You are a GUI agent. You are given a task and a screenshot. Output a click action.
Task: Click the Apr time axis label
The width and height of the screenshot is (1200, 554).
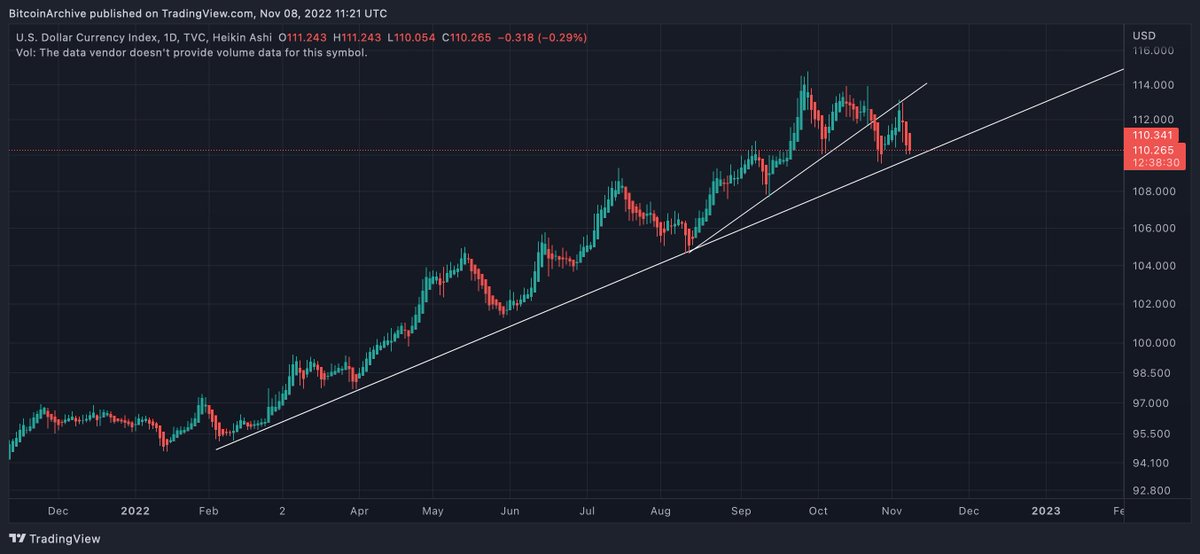(359, 509)
